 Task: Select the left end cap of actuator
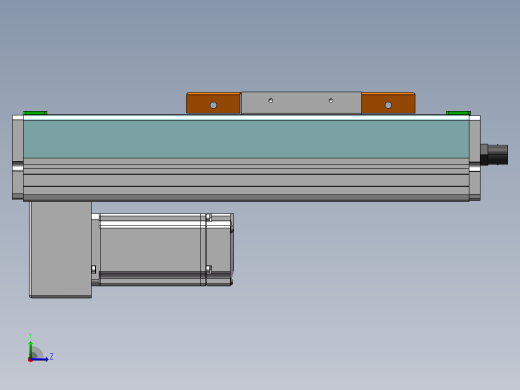(x=18, y=157)
